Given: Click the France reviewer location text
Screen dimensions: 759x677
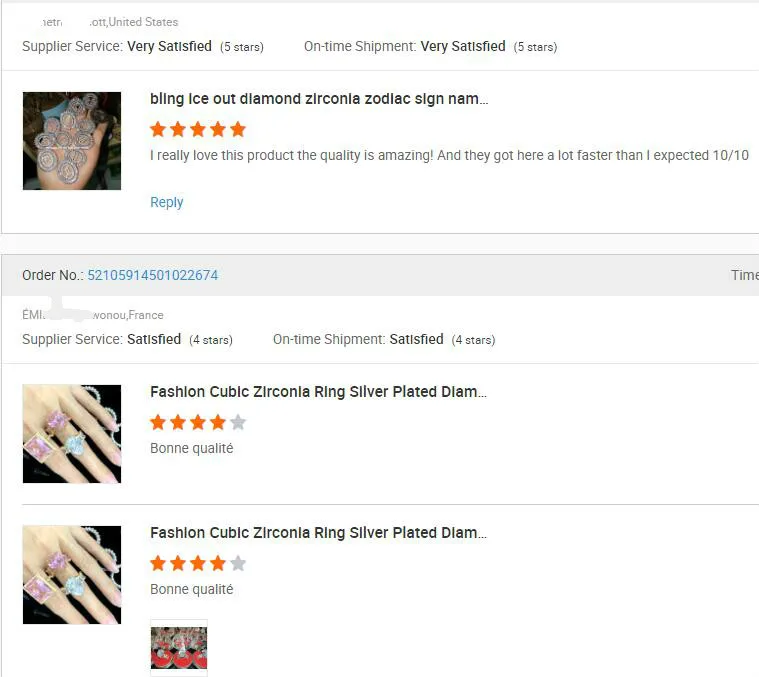Looking at the screenshot, I should 127,315.
